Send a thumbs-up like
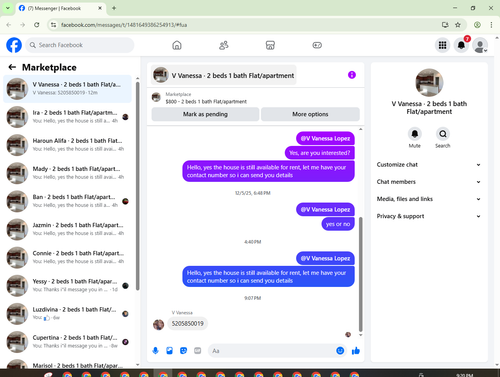The height and width of the screenshot is (377, 500). pyautogui.click(x=356, y=351)
